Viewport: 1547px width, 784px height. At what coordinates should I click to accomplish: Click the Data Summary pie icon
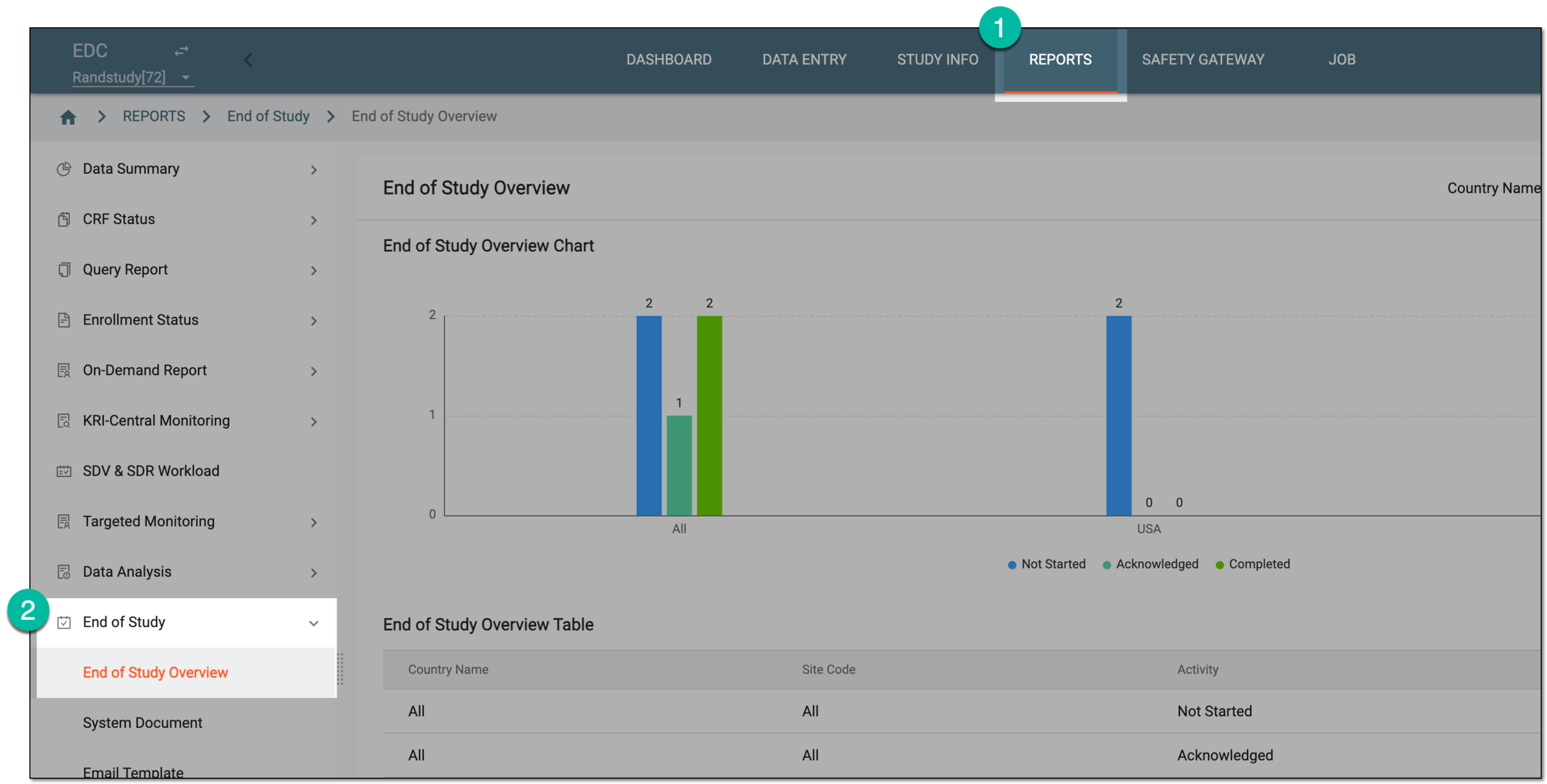(64, 169)
